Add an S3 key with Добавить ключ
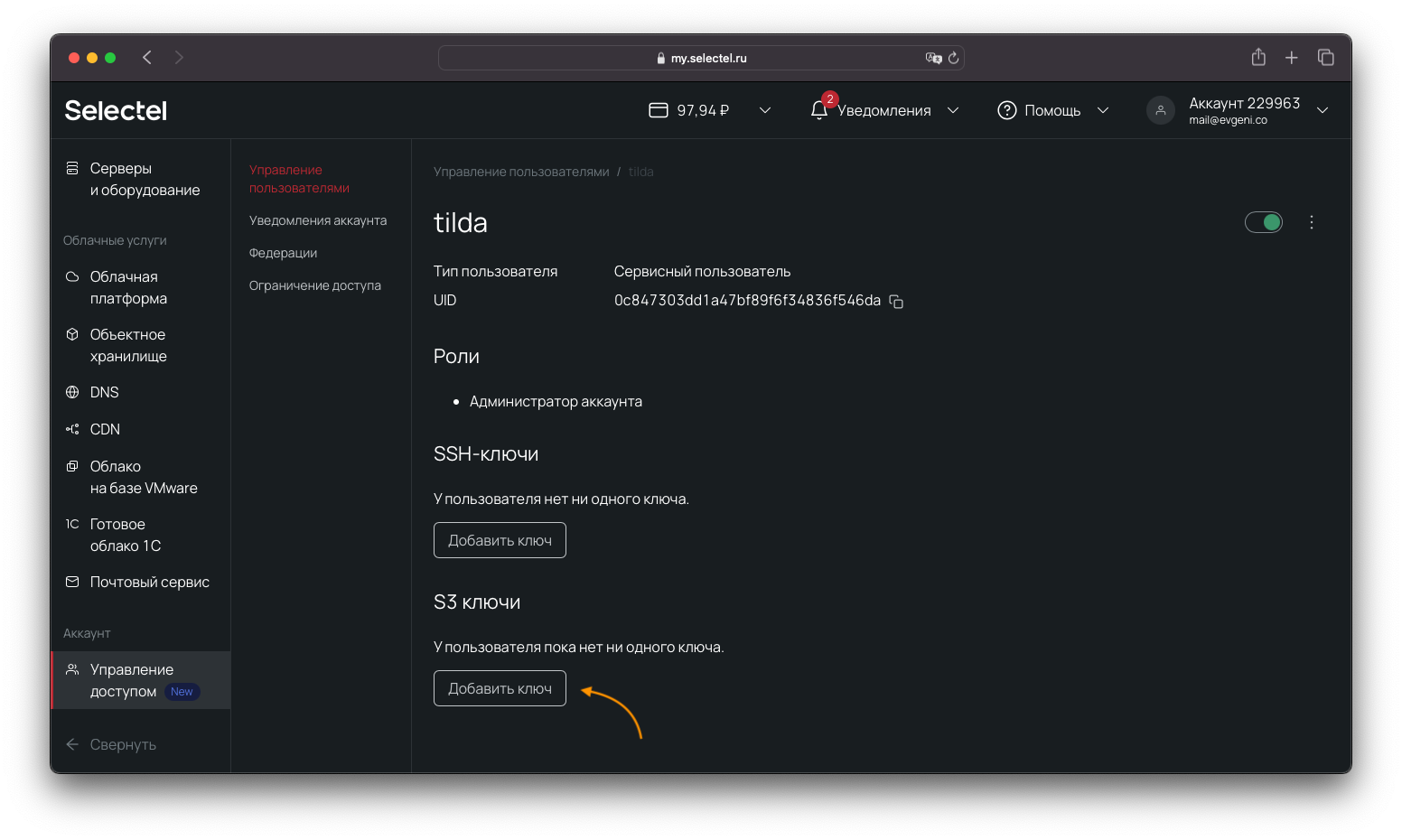The width and height of the screenshot is (1402, 840). (x=500, y=688)
